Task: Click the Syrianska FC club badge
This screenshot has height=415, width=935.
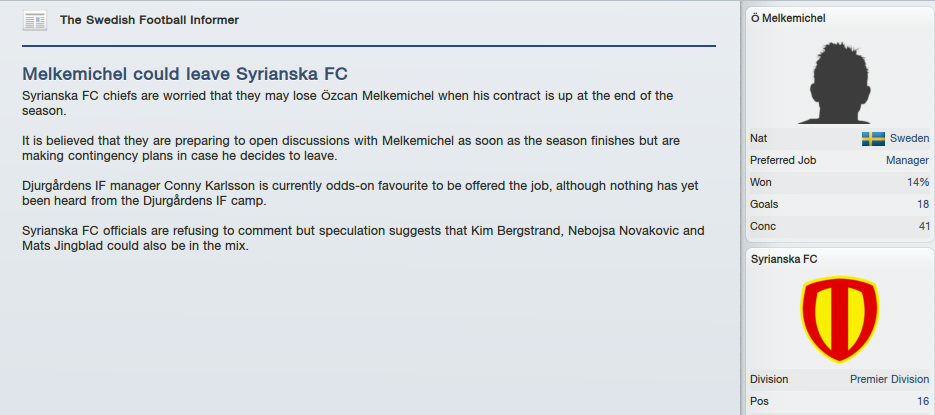Action: tap(839, 318)
